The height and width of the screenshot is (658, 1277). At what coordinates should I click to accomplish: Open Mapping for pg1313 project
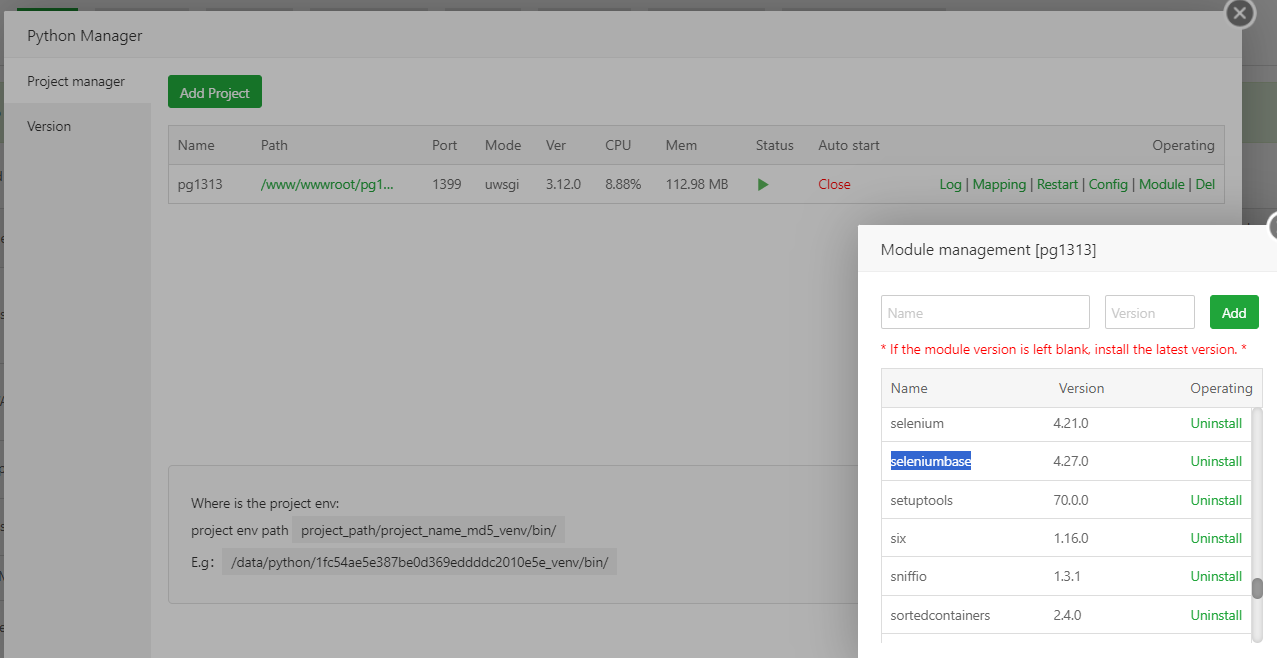(x=999, y=185)
